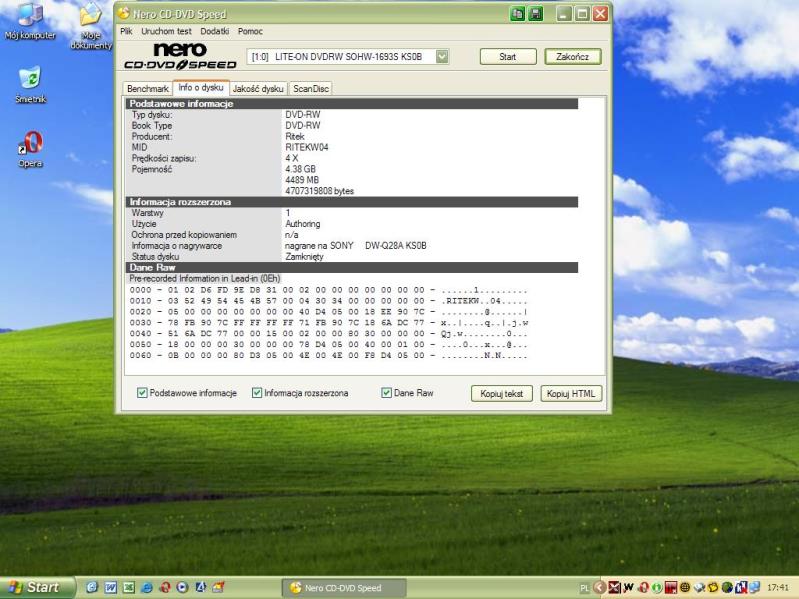Click the 4489 MB capacity value
799x599 pixels.
[x=302, y=180]
